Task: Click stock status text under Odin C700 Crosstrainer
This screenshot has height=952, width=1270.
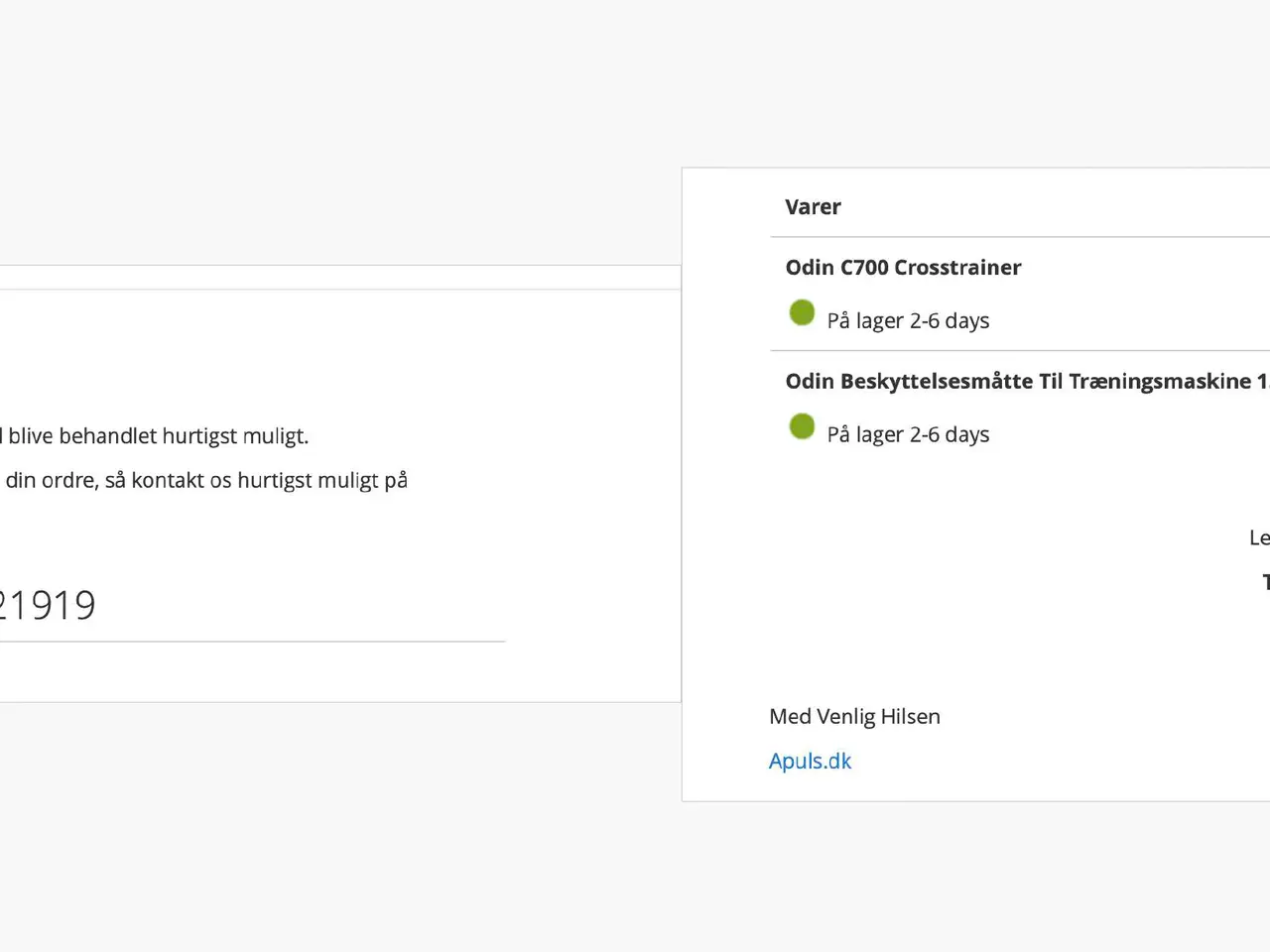Action: click(908, 321)
